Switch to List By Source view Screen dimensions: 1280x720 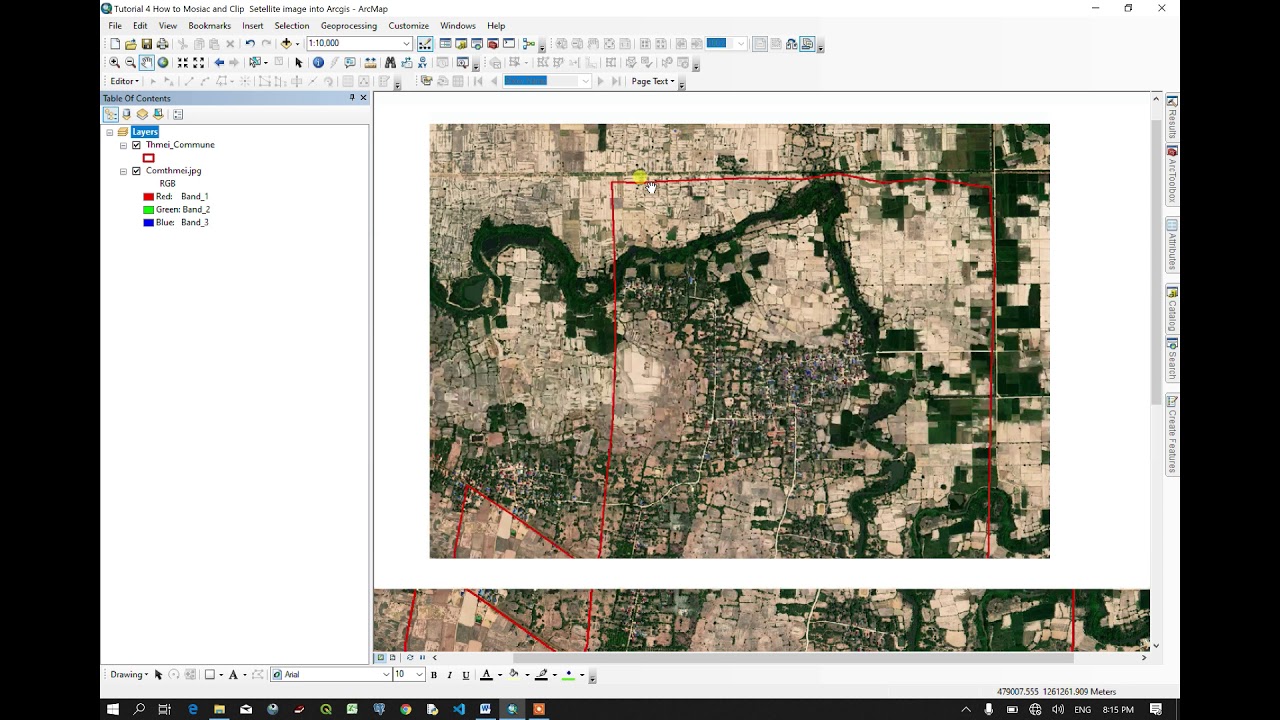[x=126, y=114]
